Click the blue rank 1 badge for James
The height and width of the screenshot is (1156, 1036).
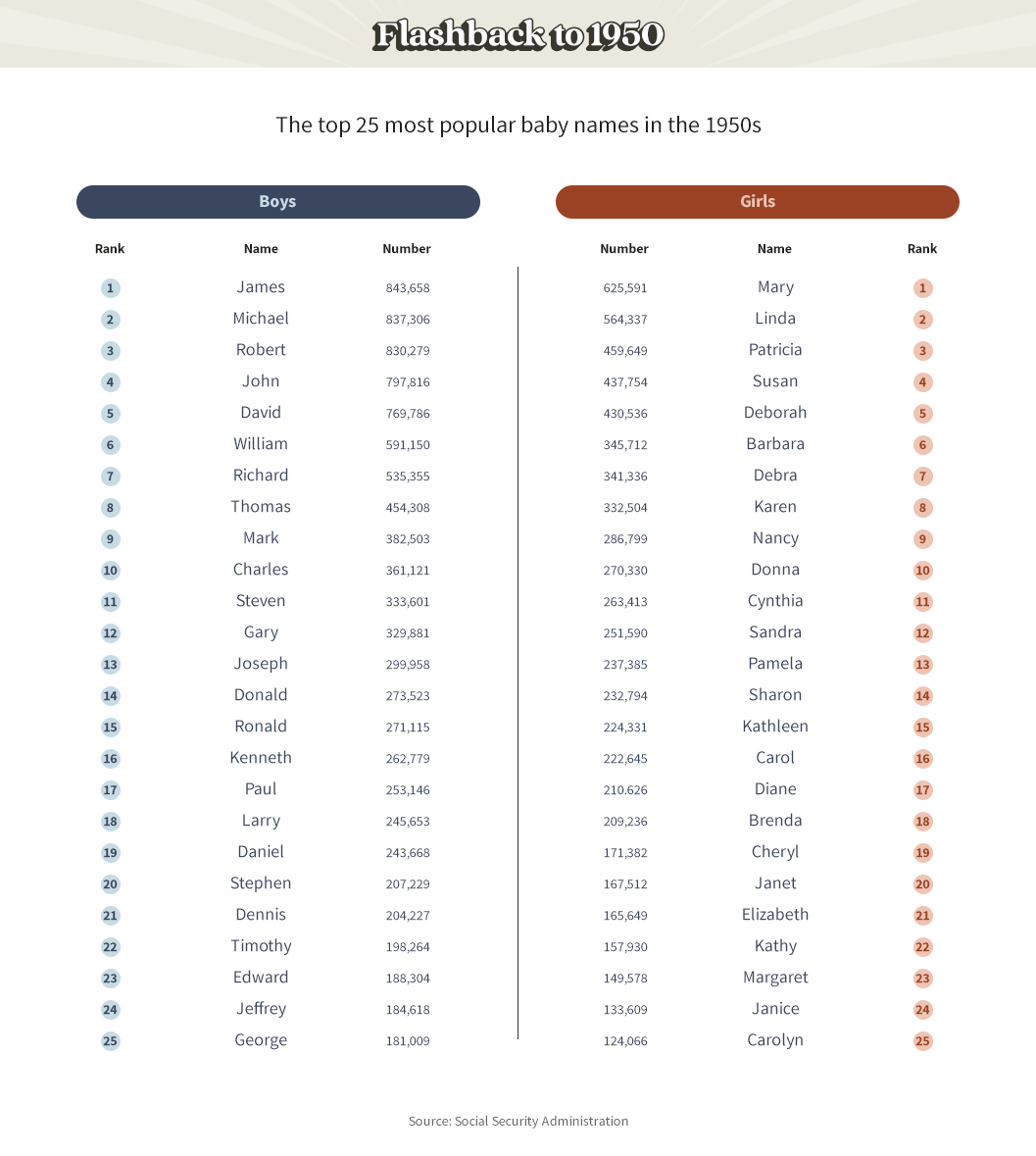tap(111, 287)
